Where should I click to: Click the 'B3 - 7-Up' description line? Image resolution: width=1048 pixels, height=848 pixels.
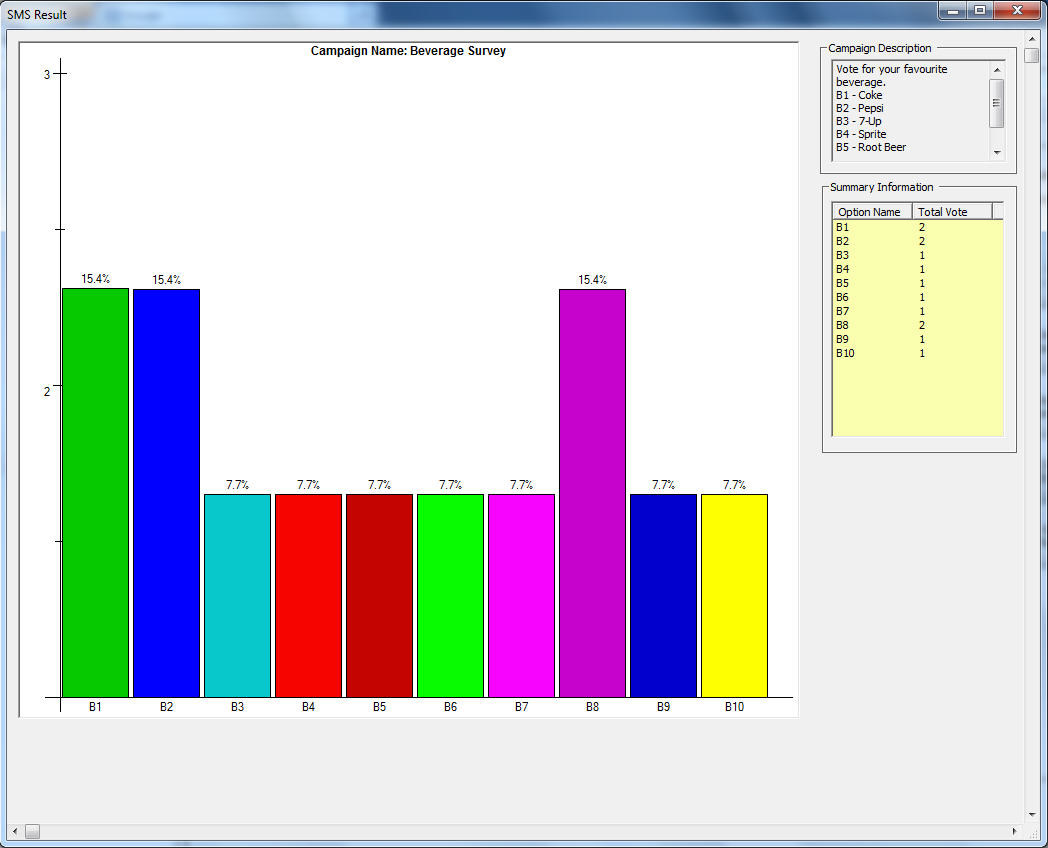[x=859, y=121]
